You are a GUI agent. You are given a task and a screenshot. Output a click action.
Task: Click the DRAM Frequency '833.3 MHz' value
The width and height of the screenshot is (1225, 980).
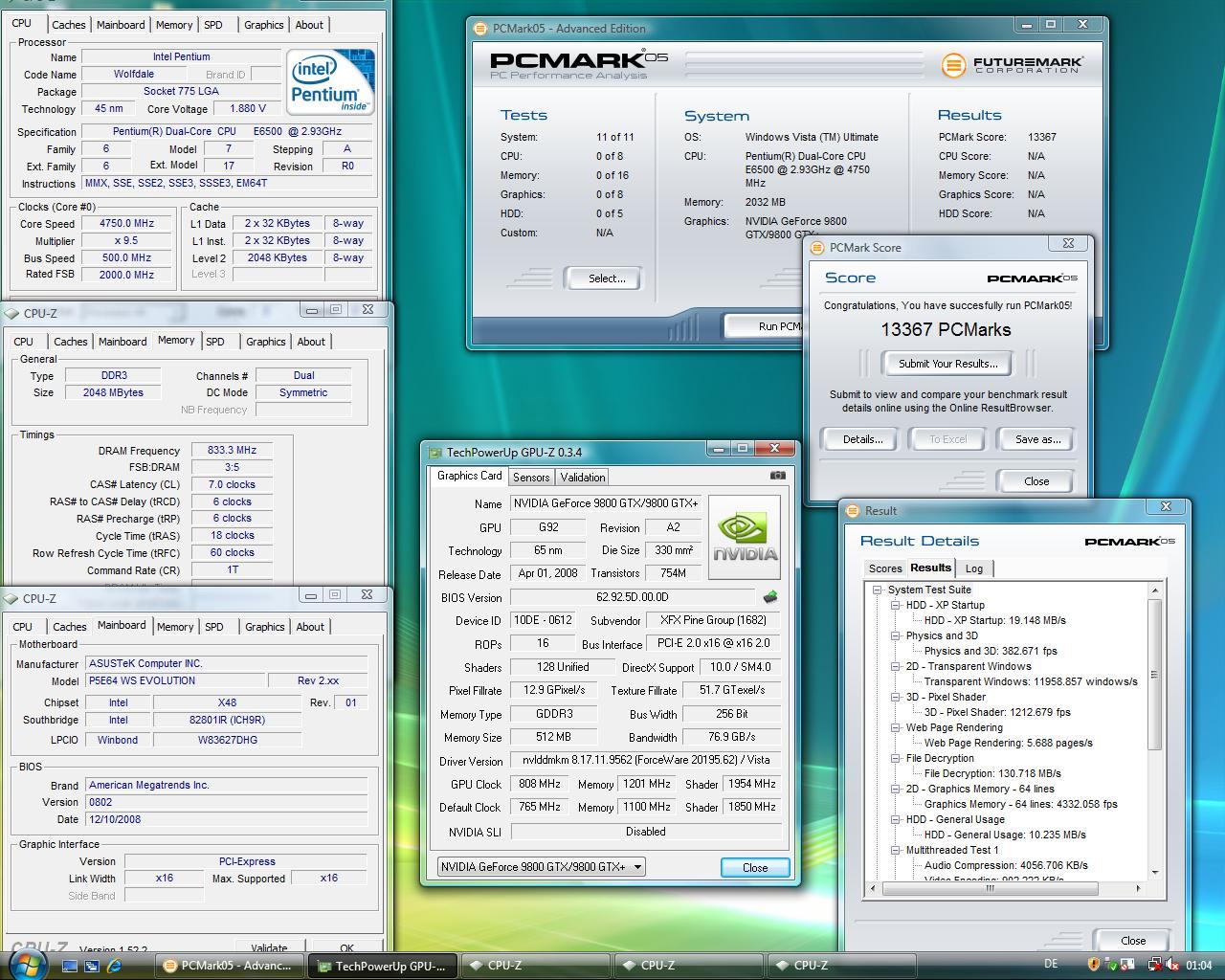click(231, 450)
